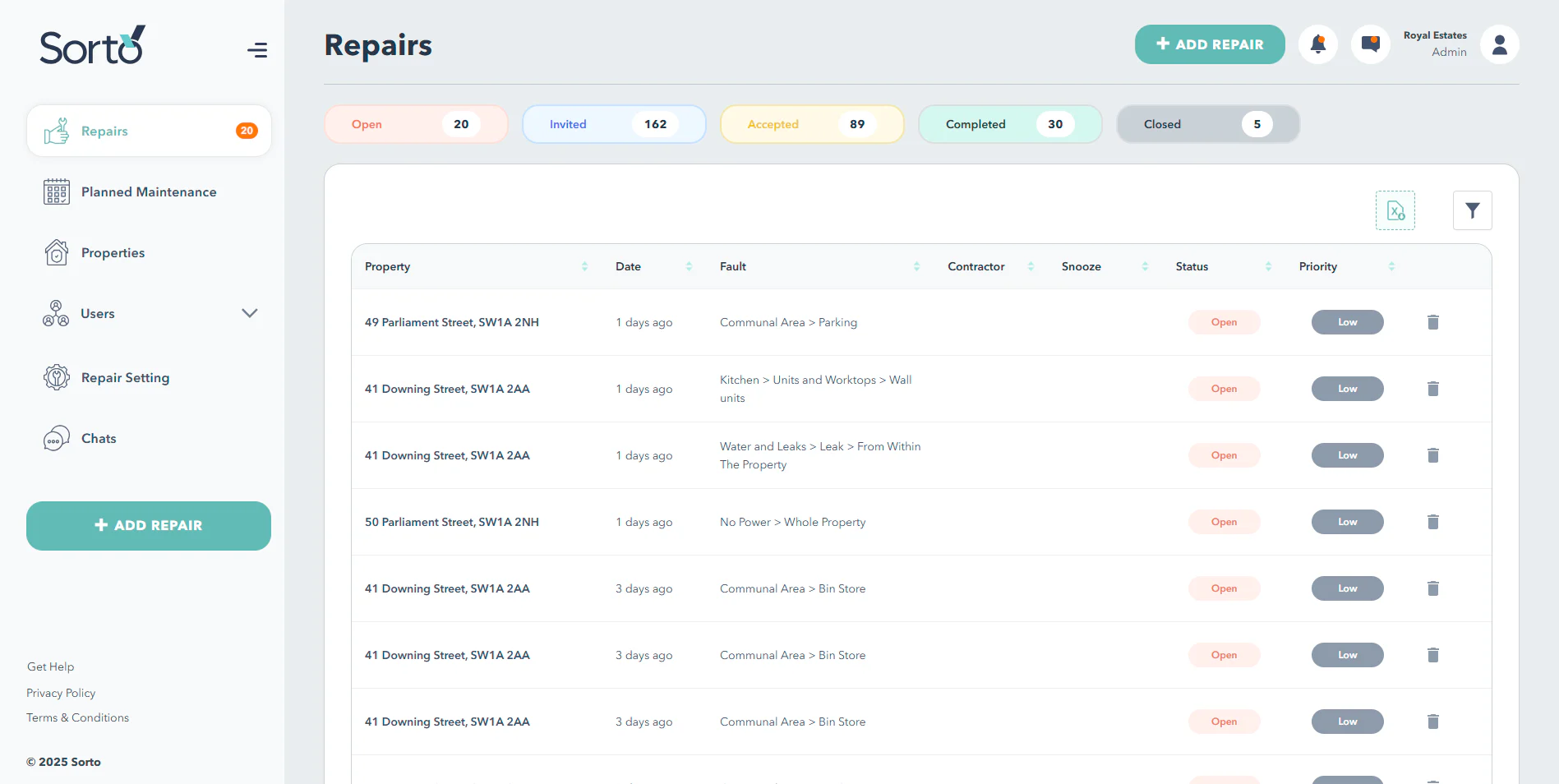Sort table by Date column
This screenshot has width=1559, height=784.
tap(689, 266)
